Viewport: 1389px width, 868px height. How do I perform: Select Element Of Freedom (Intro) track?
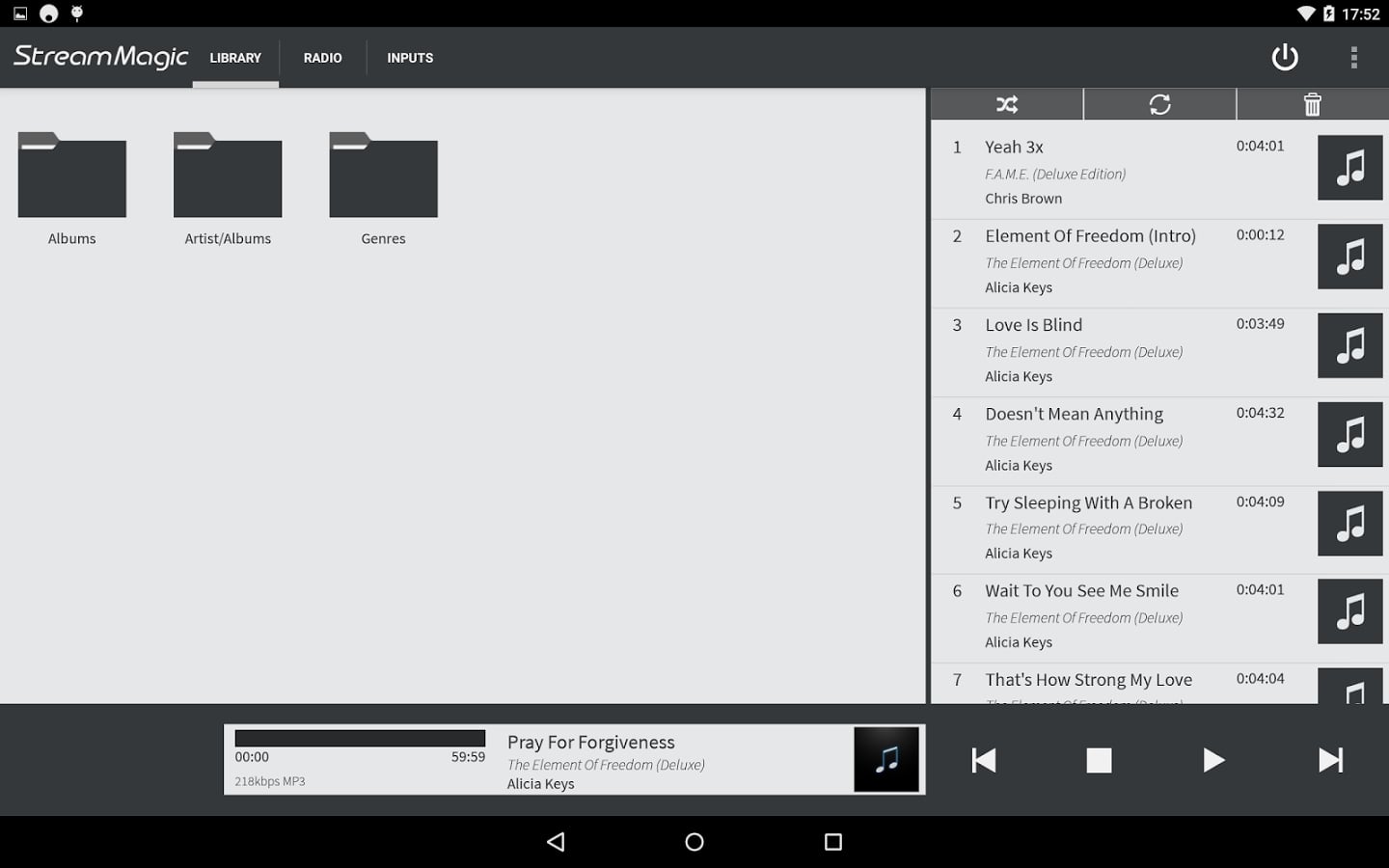1159,261
